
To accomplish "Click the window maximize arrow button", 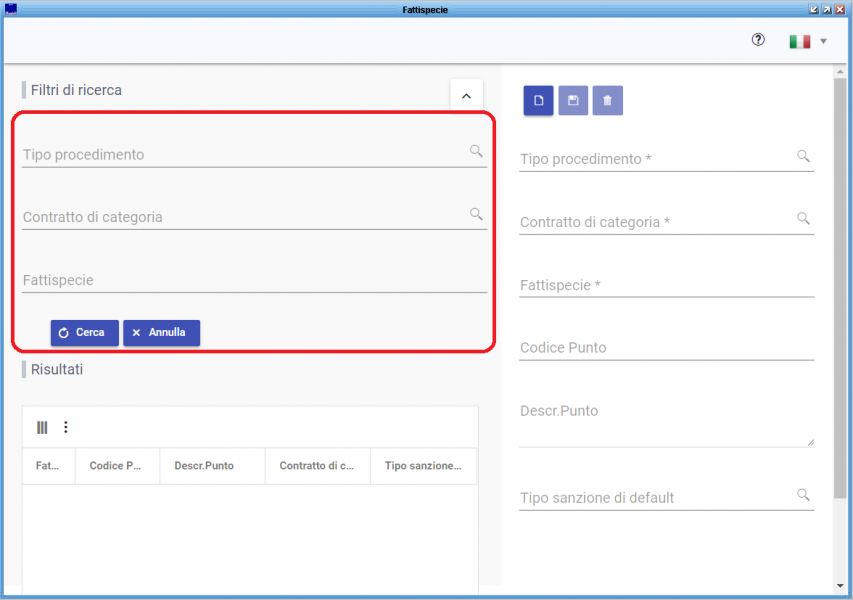I will (827, 9).
